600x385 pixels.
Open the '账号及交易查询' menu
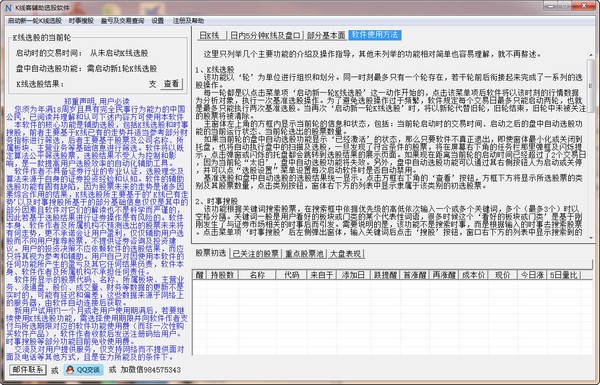122,21
